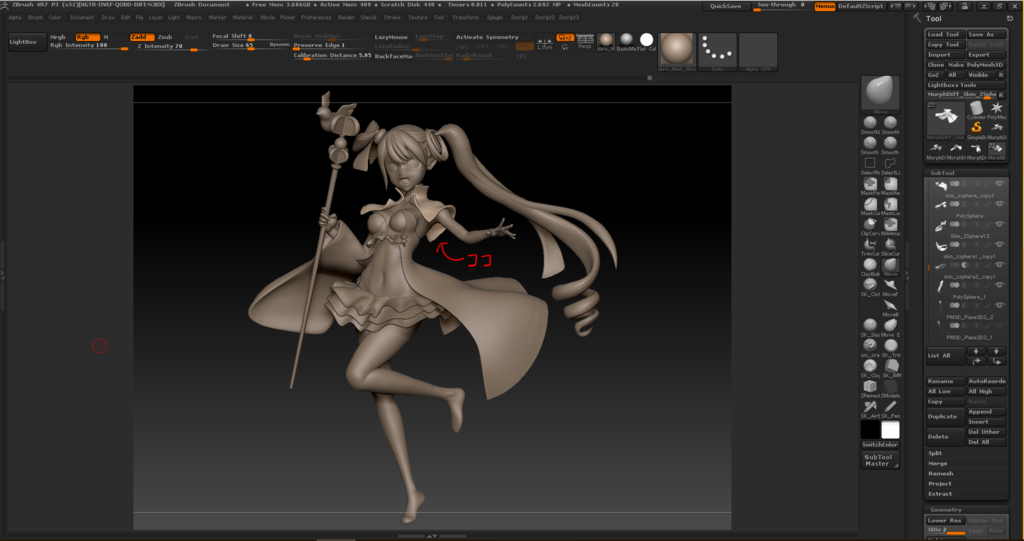Select the SliceCurve brush icon
Screen dimensions: 1024x541
tap(890, 244)
